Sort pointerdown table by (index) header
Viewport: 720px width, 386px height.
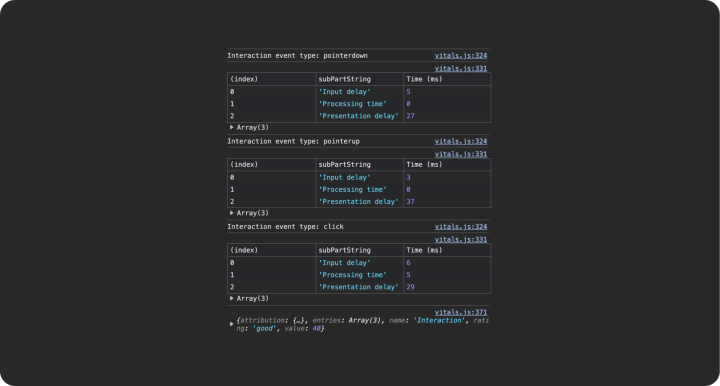[271, 79]
